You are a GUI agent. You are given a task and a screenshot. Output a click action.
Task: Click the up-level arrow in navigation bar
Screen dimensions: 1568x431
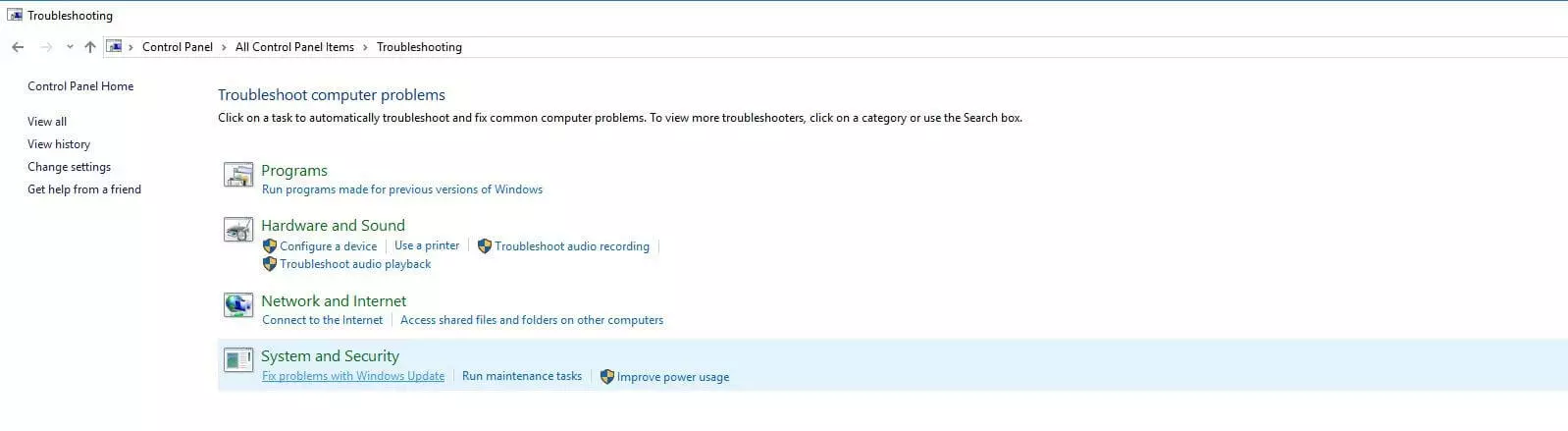(90, 47)
